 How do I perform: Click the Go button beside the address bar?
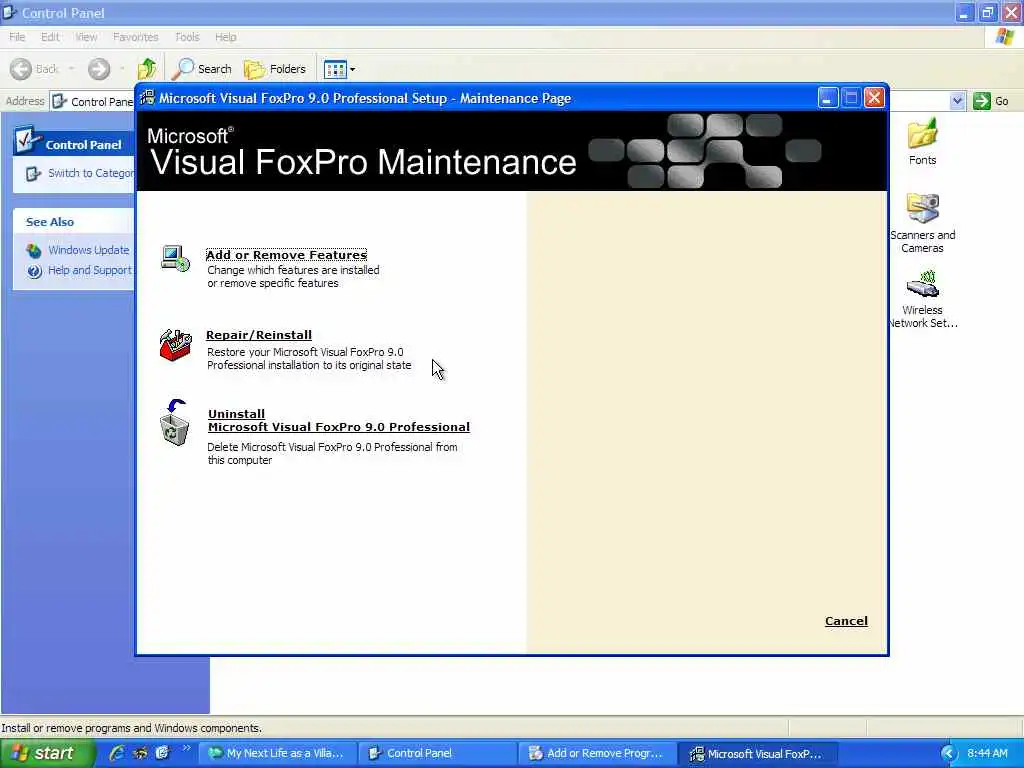991,101
